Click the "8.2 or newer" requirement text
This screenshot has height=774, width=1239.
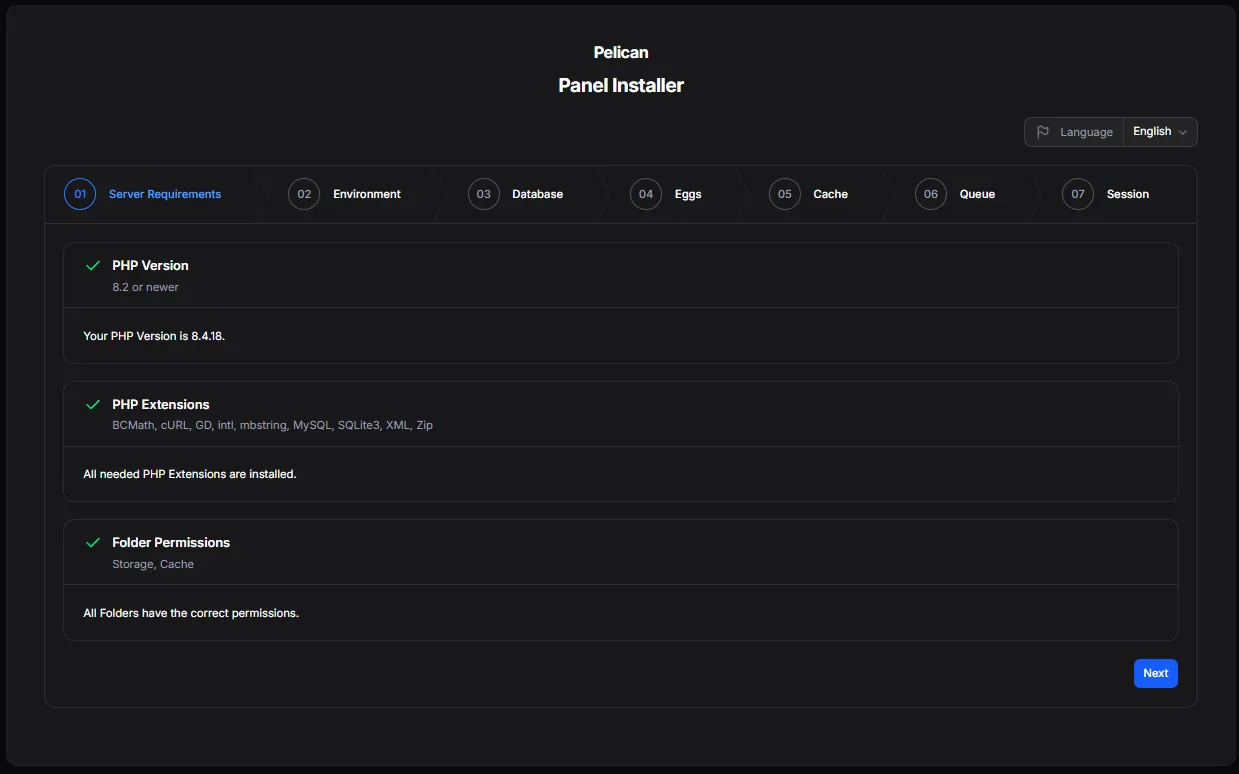point(146,287)
